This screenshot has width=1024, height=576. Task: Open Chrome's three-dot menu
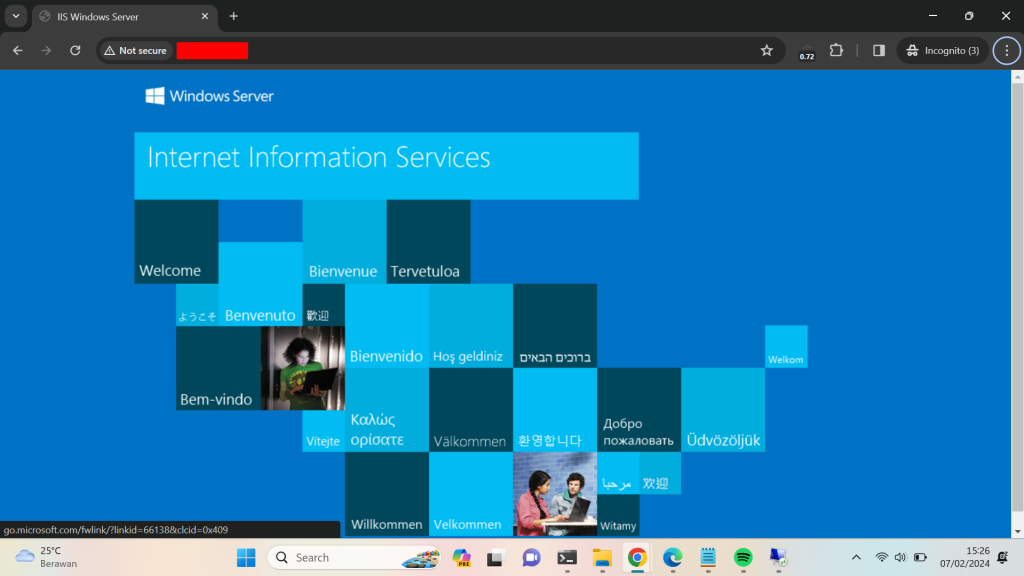pyautogui.click(x=1006, y=51)
